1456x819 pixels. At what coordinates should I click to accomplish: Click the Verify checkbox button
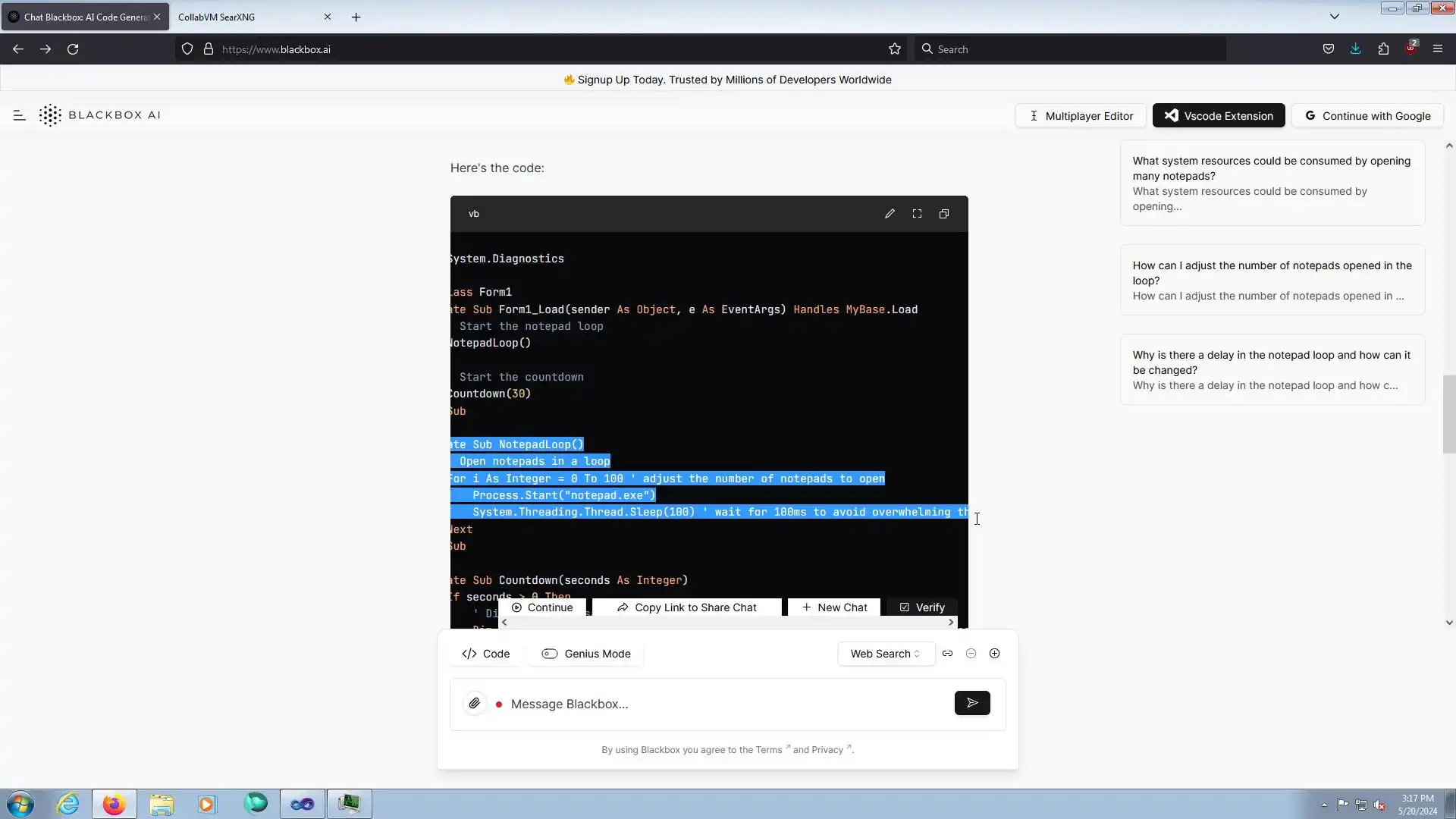(922, 607)
